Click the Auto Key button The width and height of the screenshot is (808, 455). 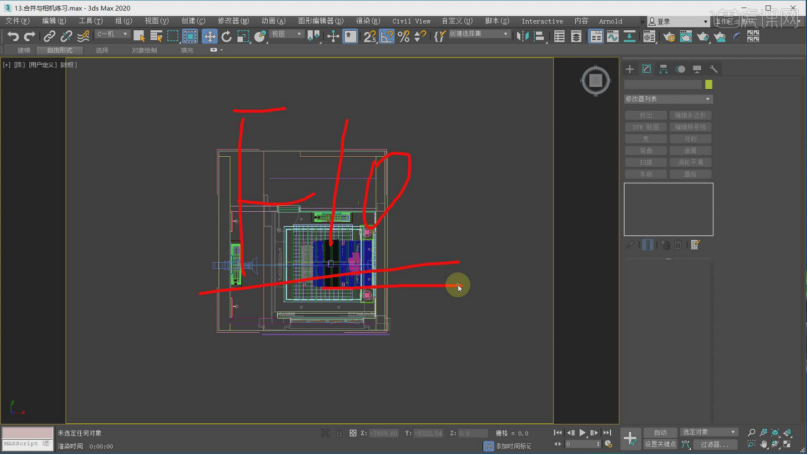click(x=660, y=432)
